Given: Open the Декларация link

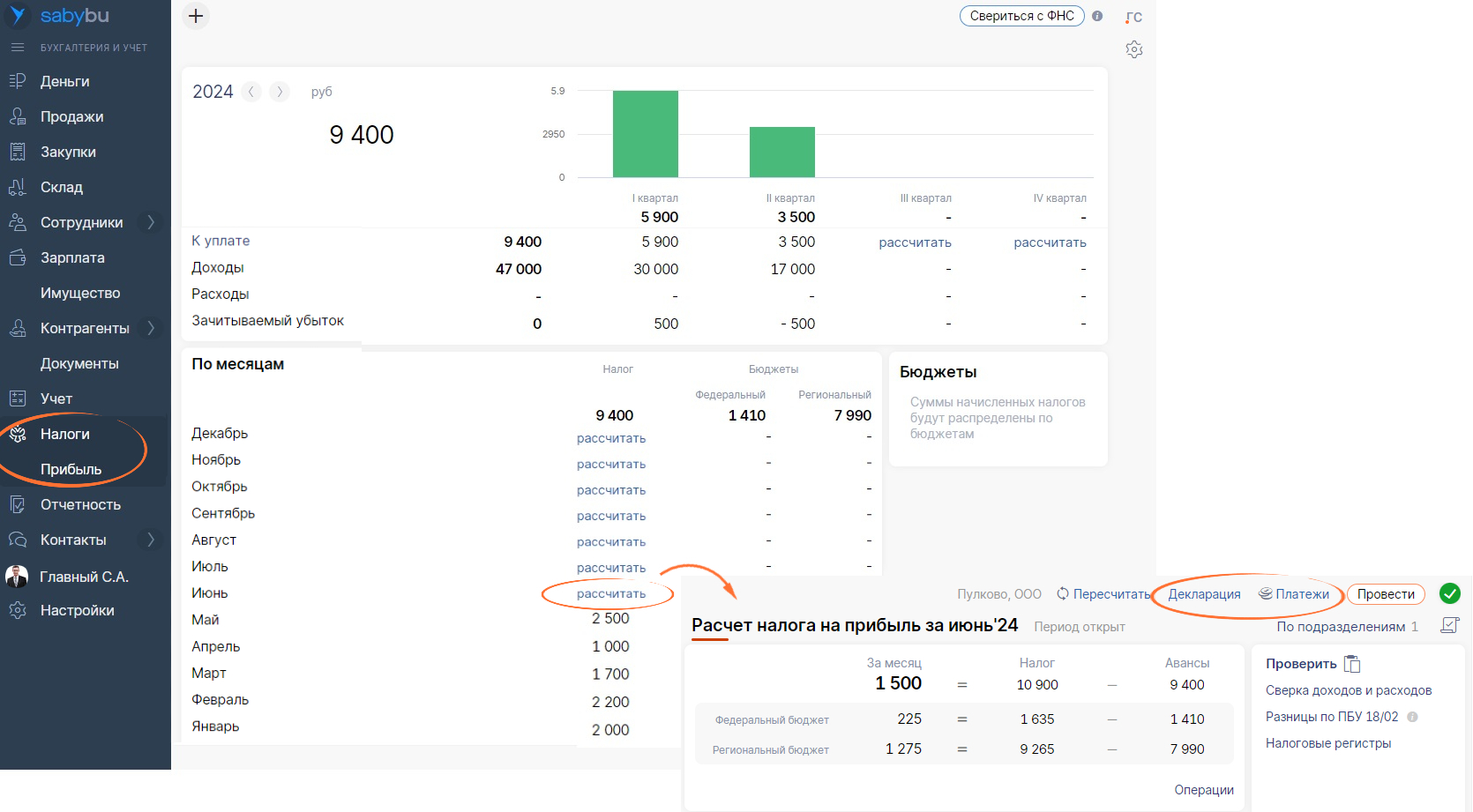Looking at the screenshot, I should 1204,594.
